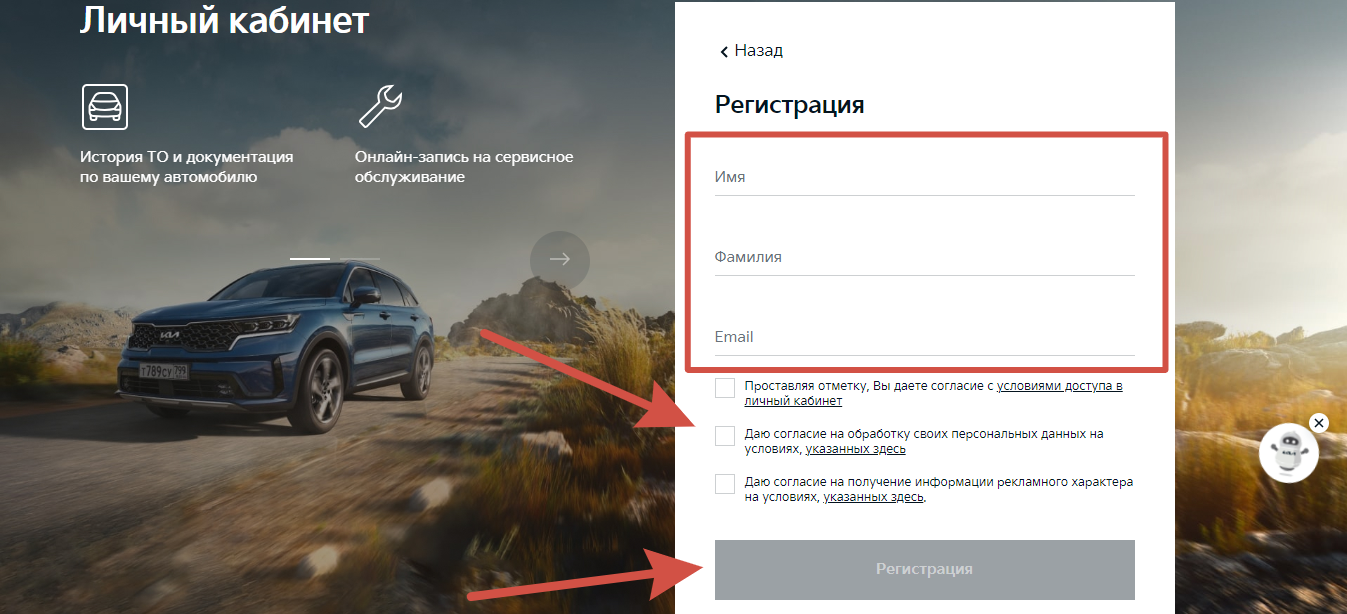Screen dimensions: 1347x614
Task: Check the personal cabinet access terms box
Action: coord(725,388)
